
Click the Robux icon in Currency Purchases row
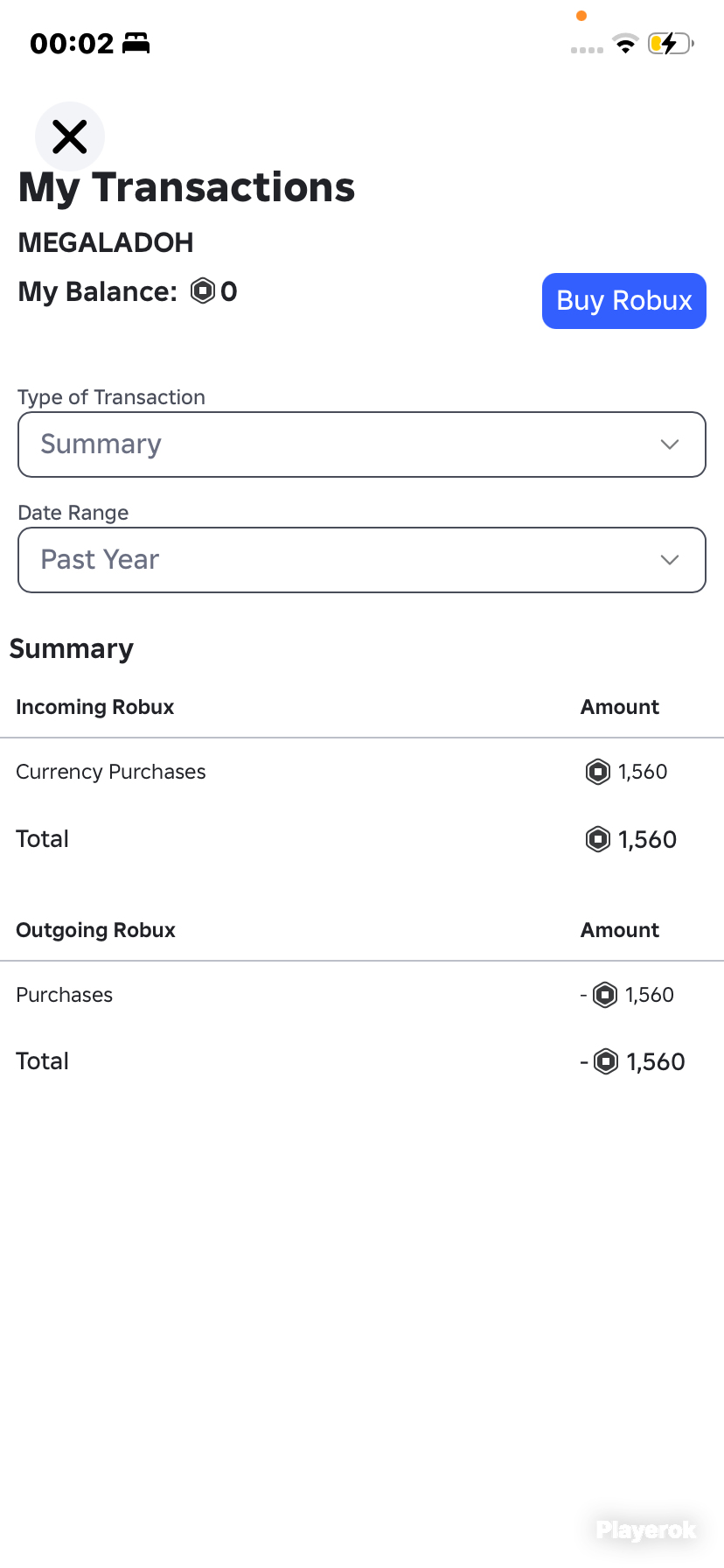[598, 772]
